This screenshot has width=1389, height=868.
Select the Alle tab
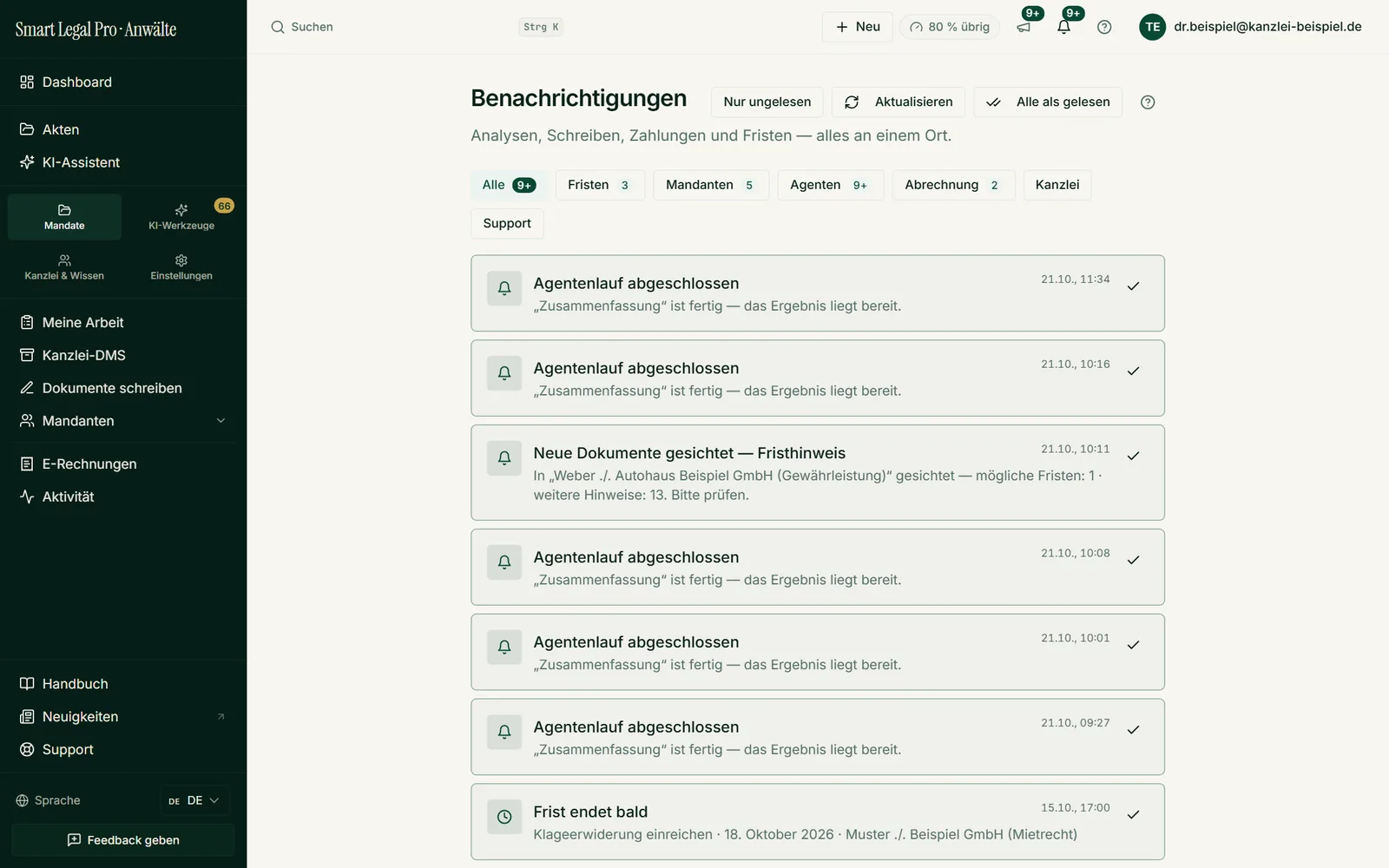[509, 185]
